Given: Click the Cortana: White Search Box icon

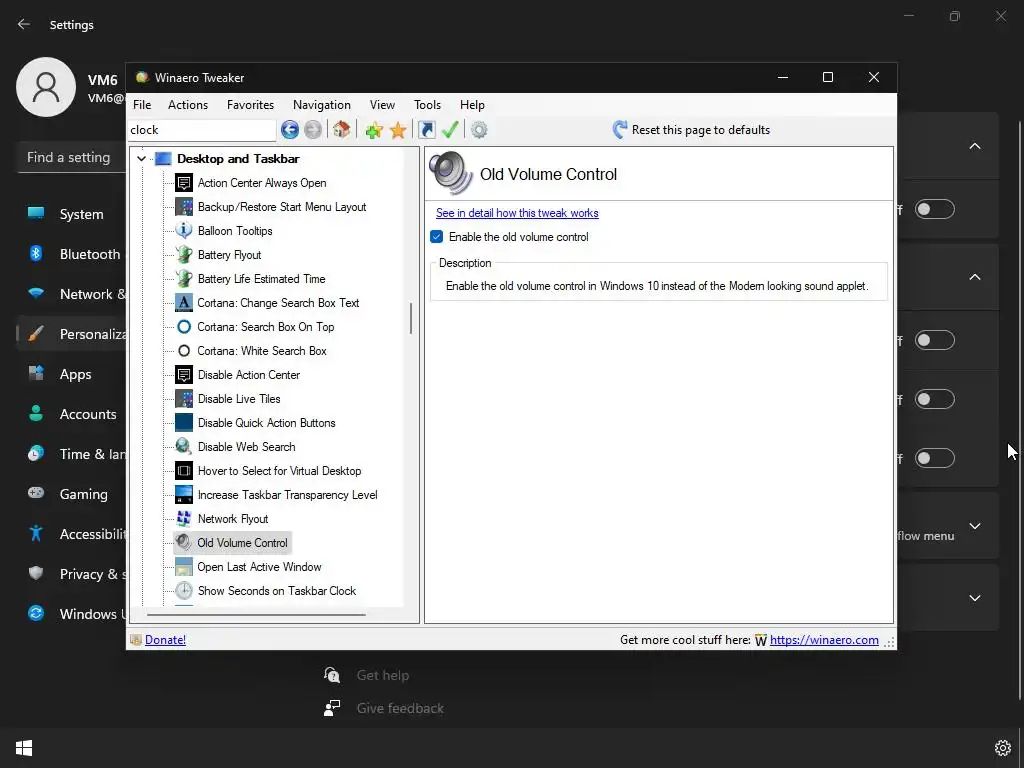Looking at the screenshot, I should pos(184,351).
